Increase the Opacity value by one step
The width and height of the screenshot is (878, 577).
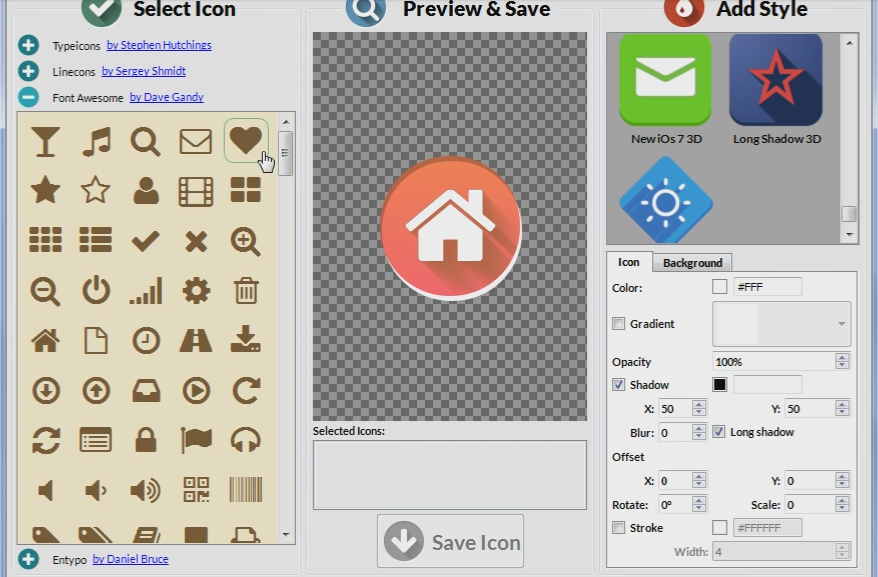tap(842, 357)
